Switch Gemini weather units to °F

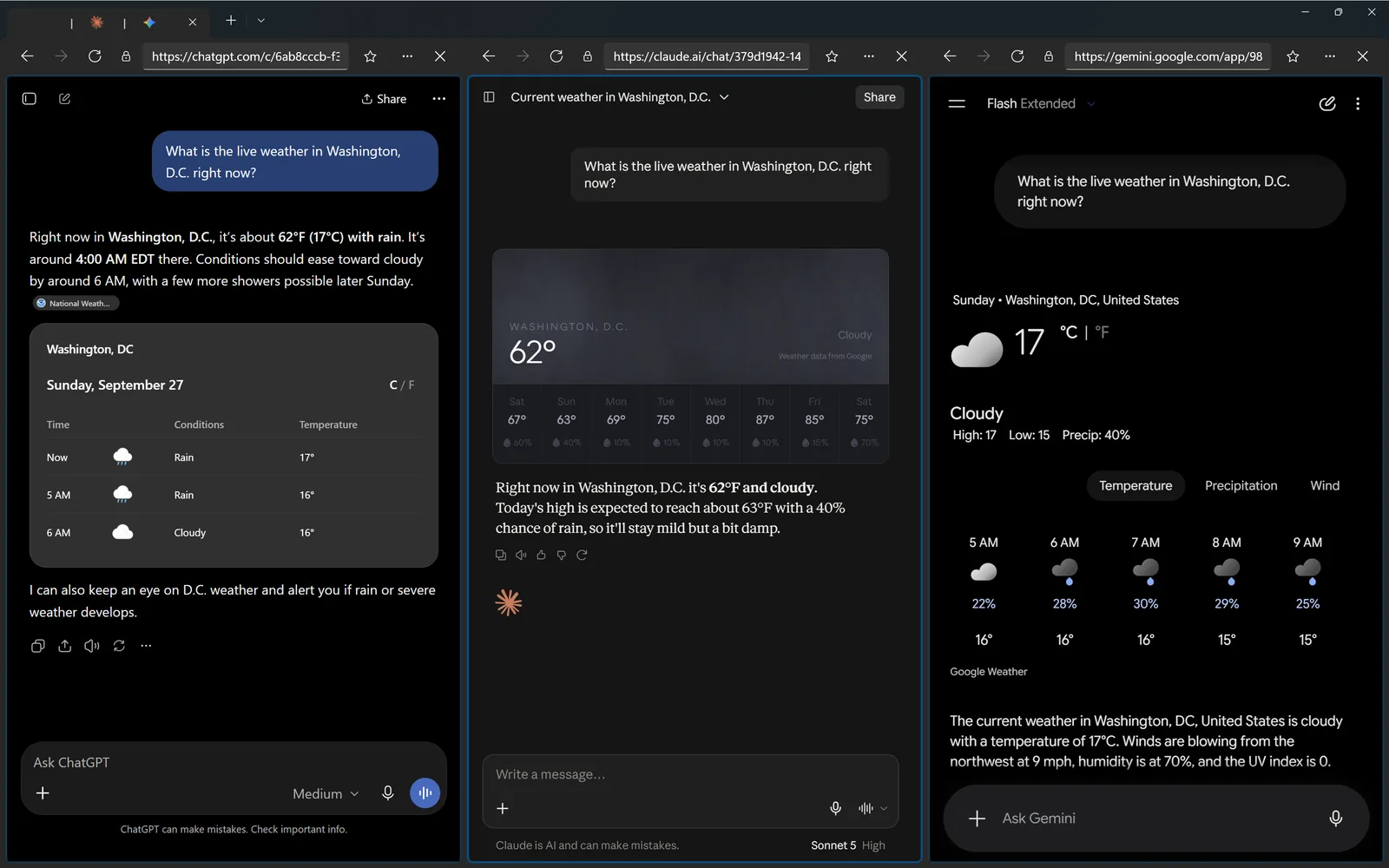click(x=1102, y=332)
